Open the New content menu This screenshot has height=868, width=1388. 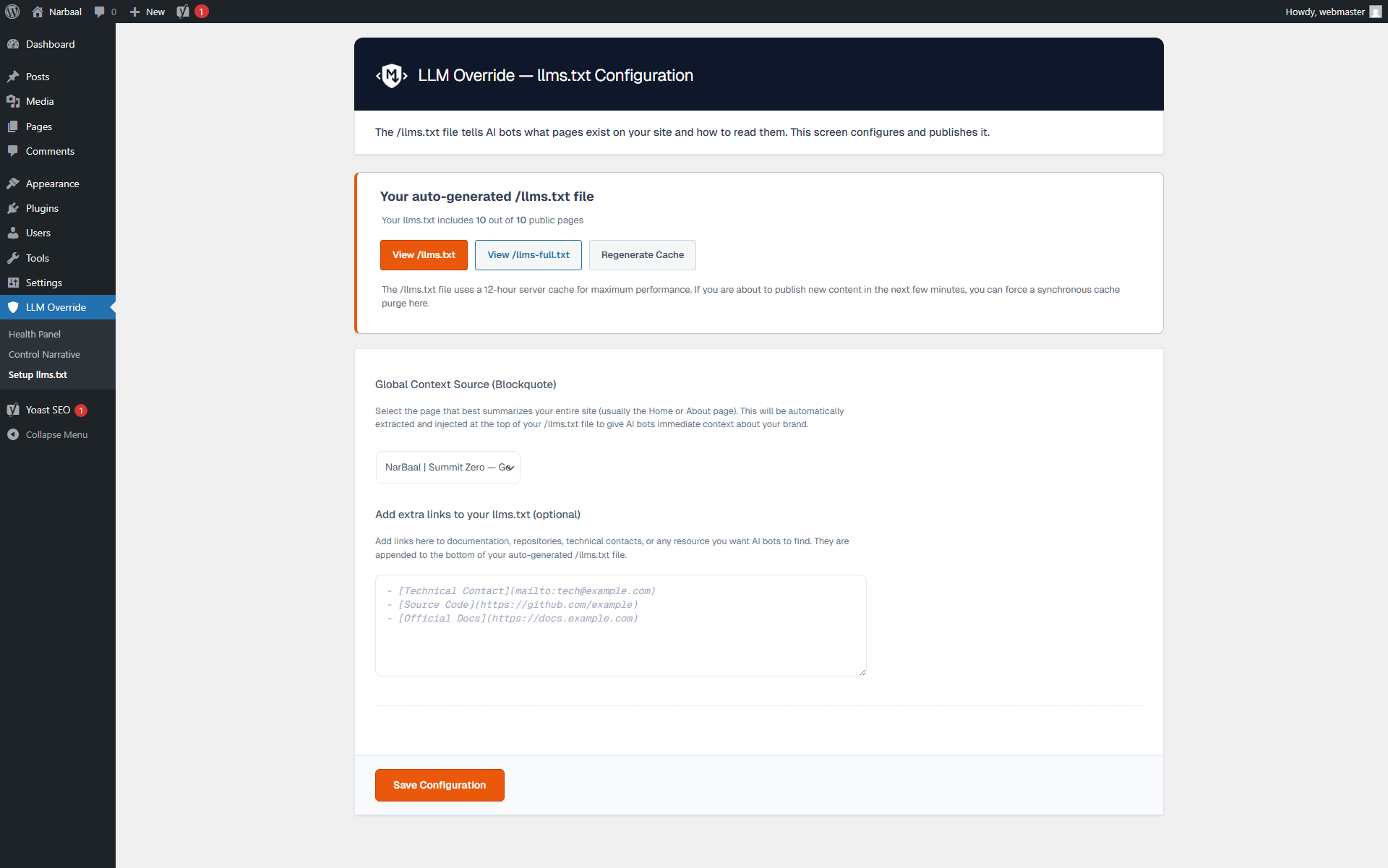(147, 12)
